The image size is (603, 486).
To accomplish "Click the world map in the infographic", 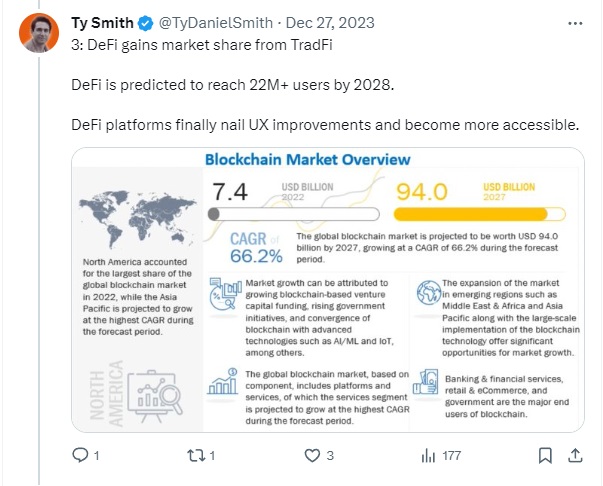I will pos(137,218).
